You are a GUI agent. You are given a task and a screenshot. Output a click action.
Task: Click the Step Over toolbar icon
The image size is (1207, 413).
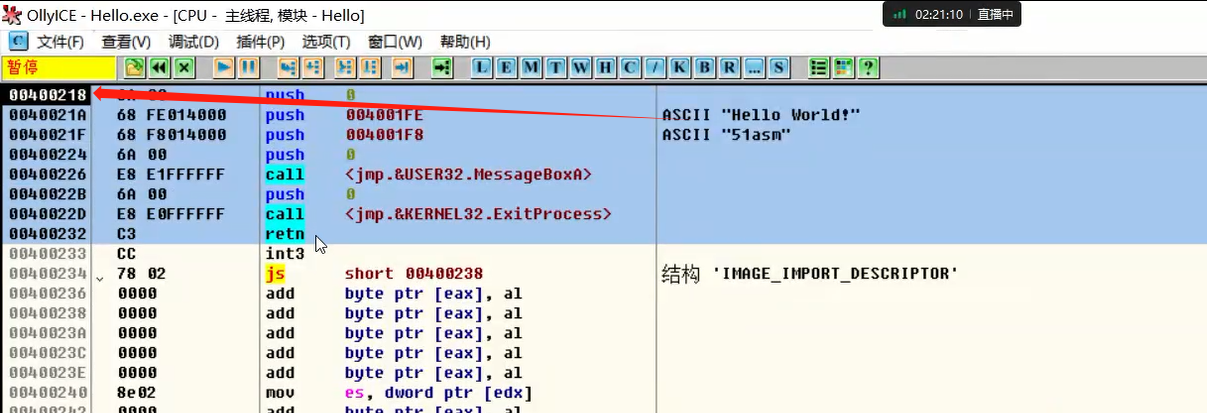tap(313, 67)
